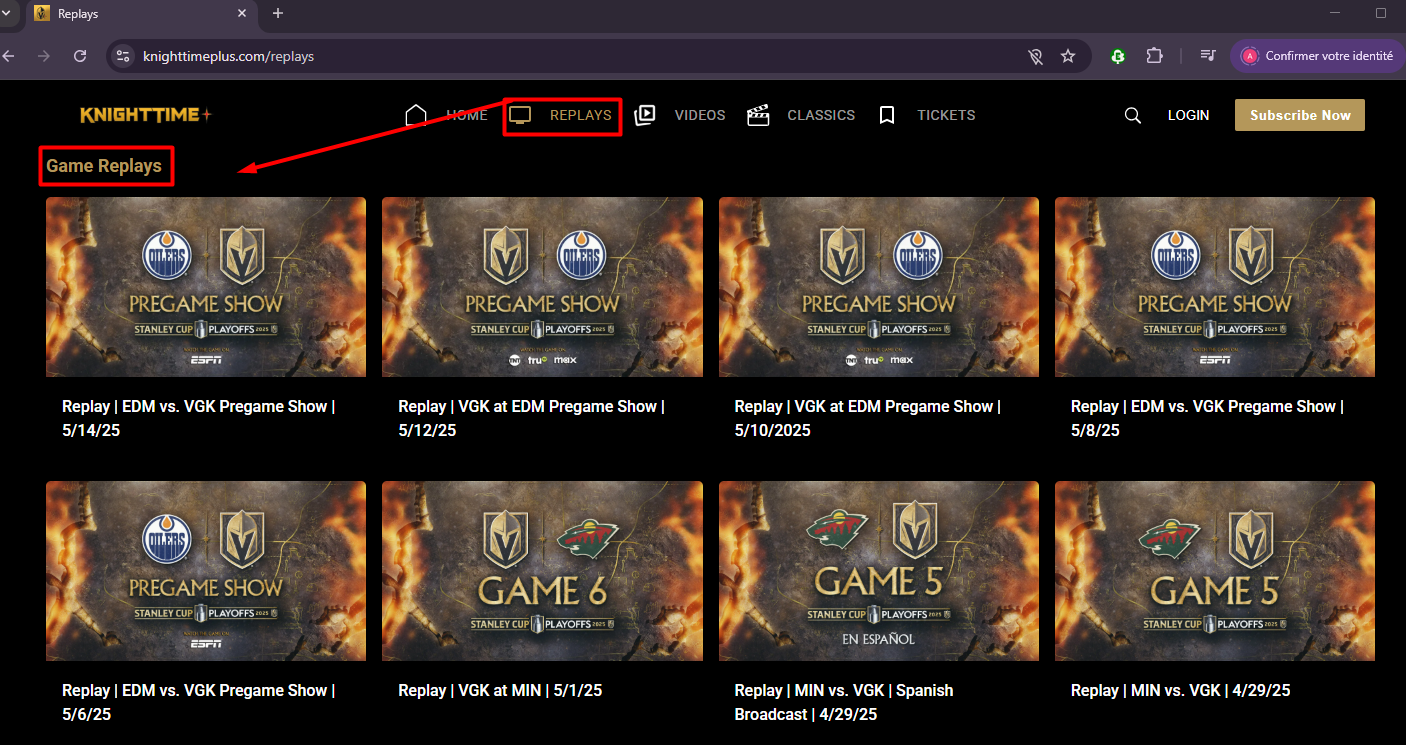Close the Replays browser tab

click(x=241, y=14)
